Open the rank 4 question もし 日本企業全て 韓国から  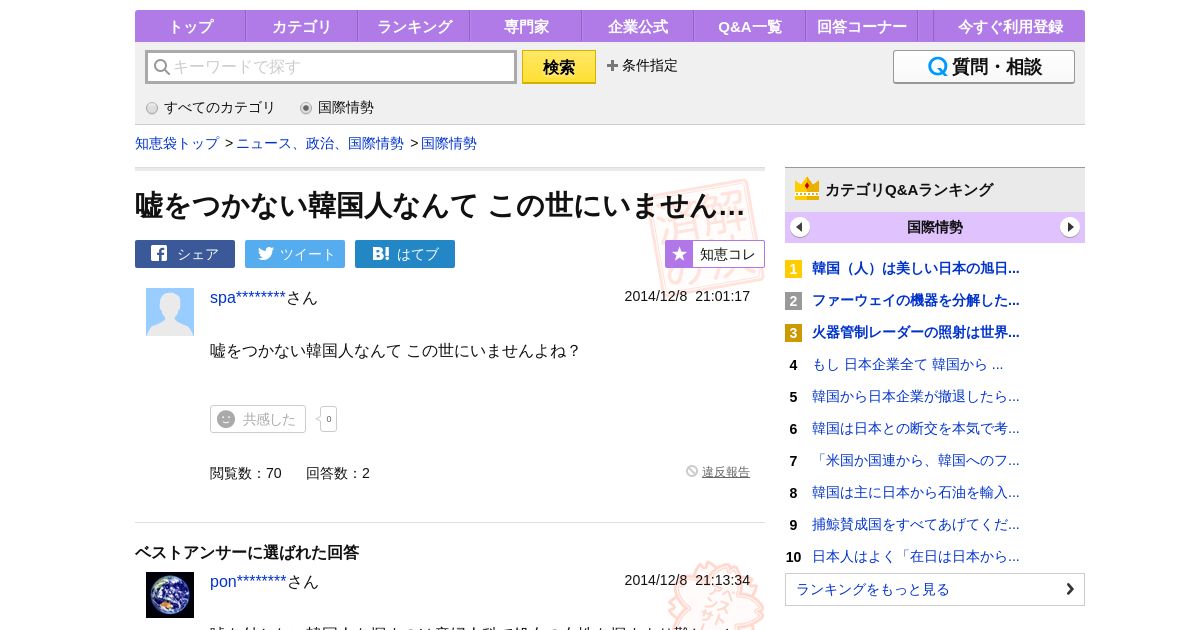point(908,364)
